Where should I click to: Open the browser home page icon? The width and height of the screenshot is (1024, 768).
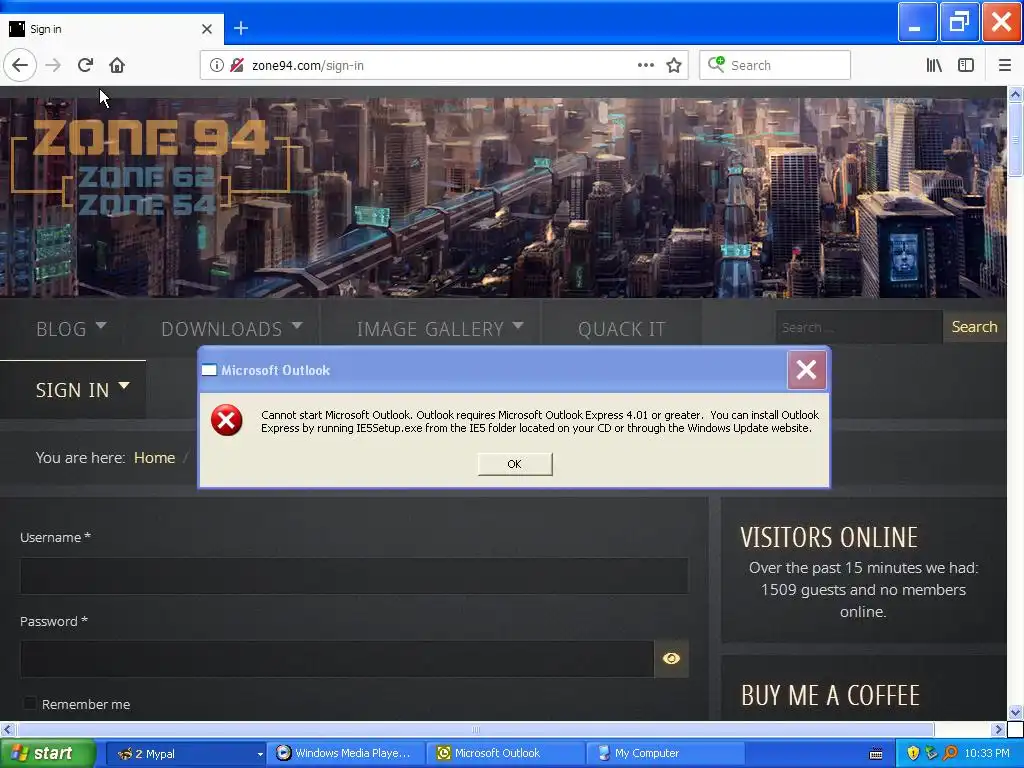click(117, 65)
